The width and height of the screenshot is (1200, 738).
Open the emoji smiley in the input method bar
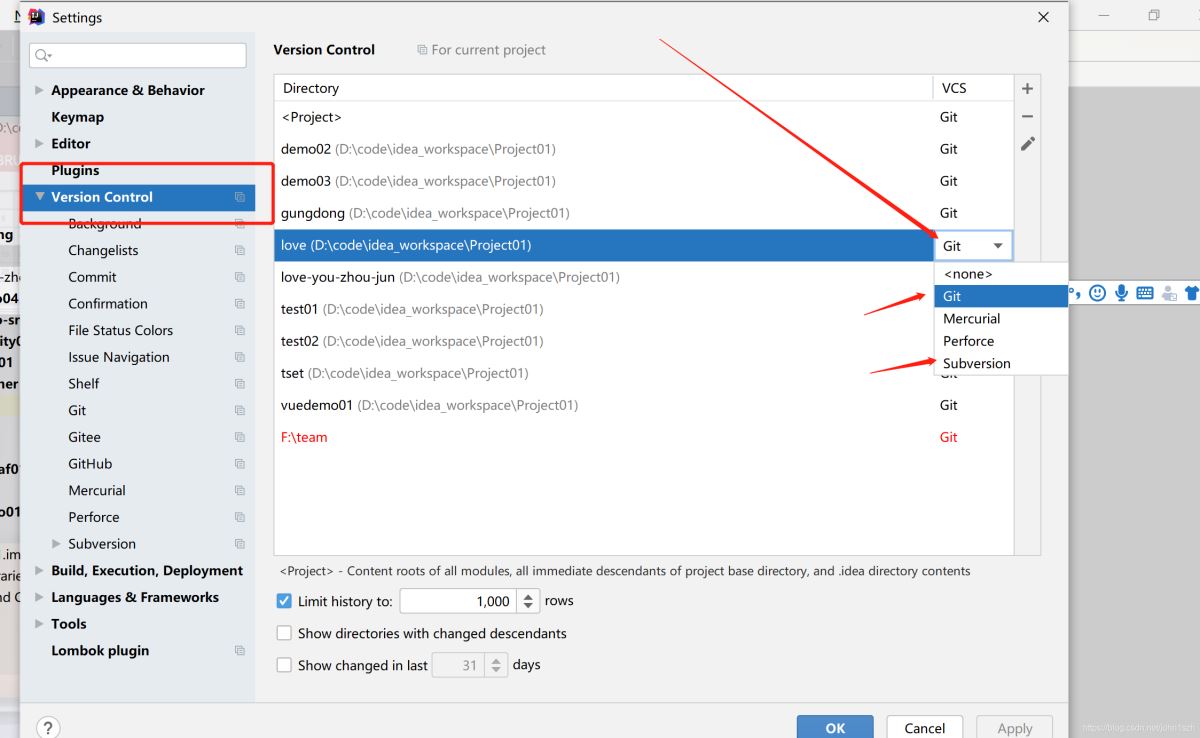click(x=1098, y=293)
